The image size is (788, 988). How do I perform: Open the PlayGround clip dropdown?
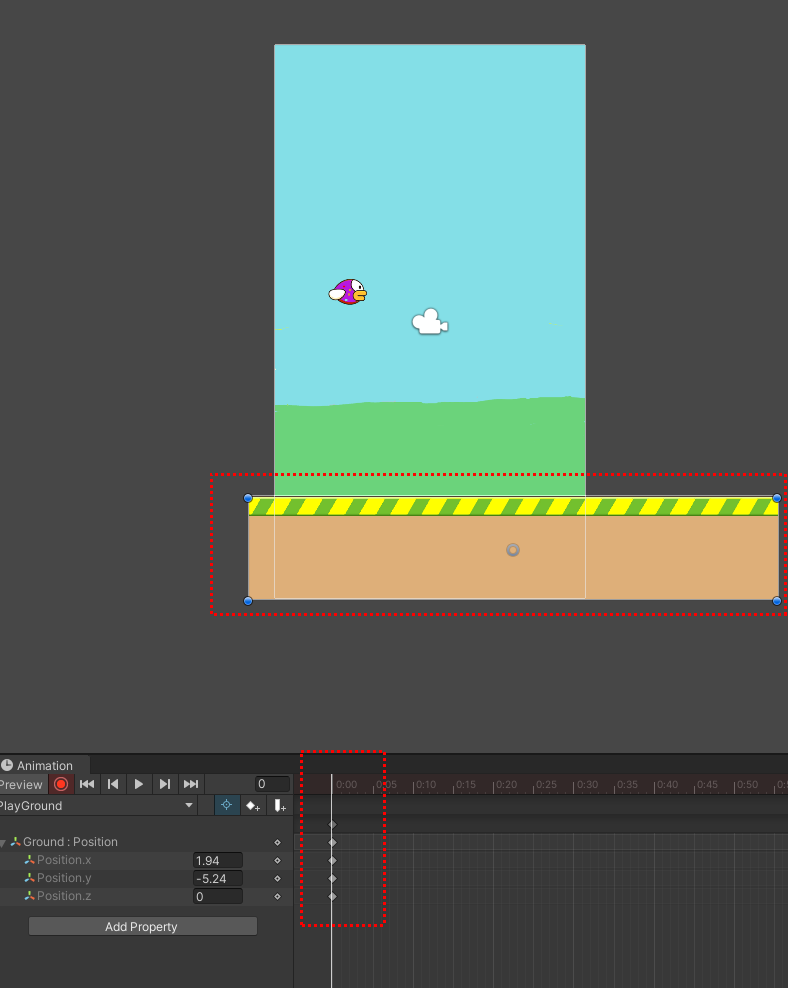[98, 805]
